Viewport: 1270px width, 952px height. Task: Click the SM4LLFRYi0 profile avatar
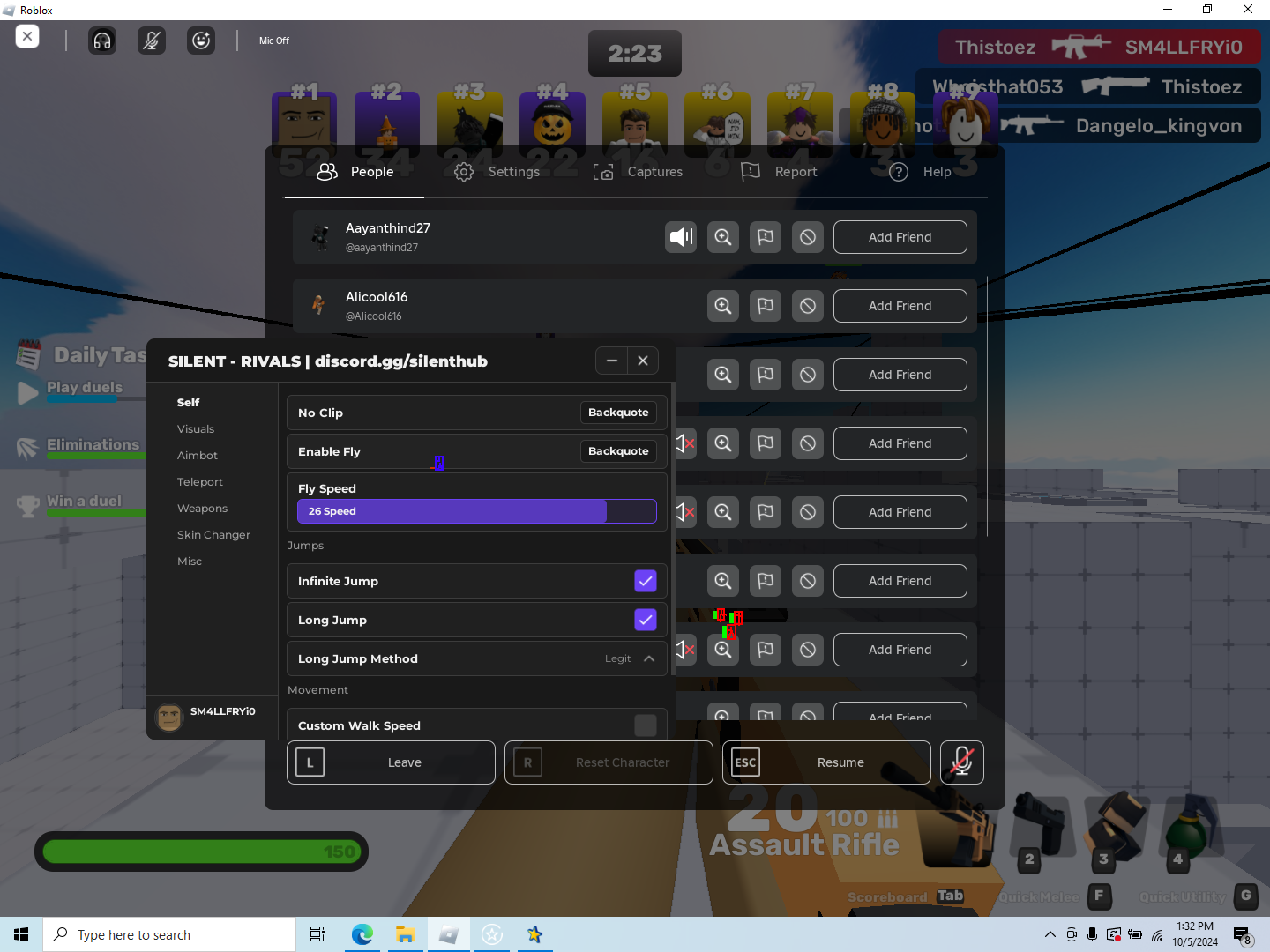[169, 717]
